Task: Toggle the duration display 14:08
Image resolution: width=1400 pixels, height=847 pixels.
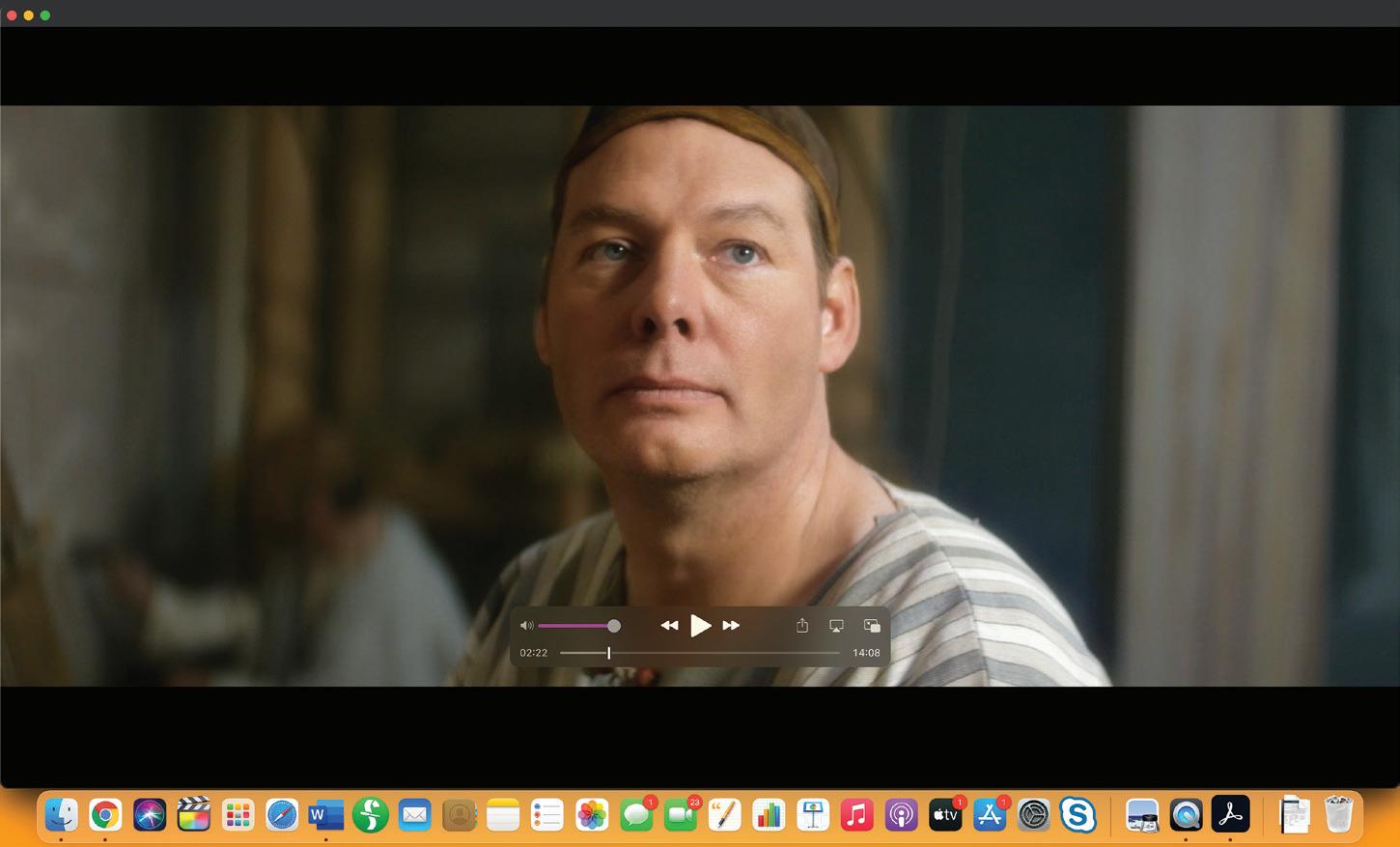Action: pyautogui.click(x=866, y=653)
